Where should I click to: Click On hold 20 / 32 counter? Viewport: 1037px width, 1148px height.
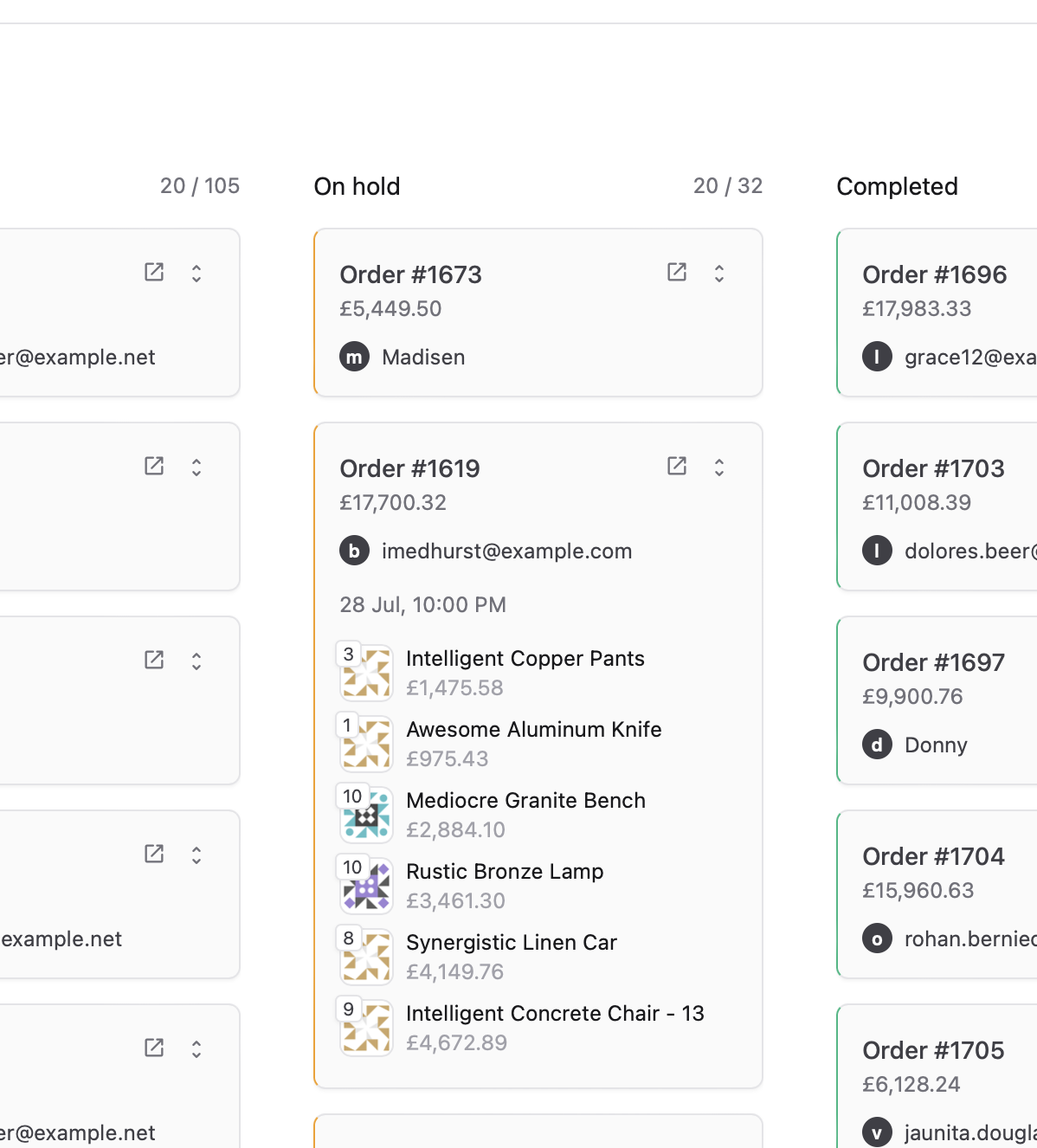point(727,186)
